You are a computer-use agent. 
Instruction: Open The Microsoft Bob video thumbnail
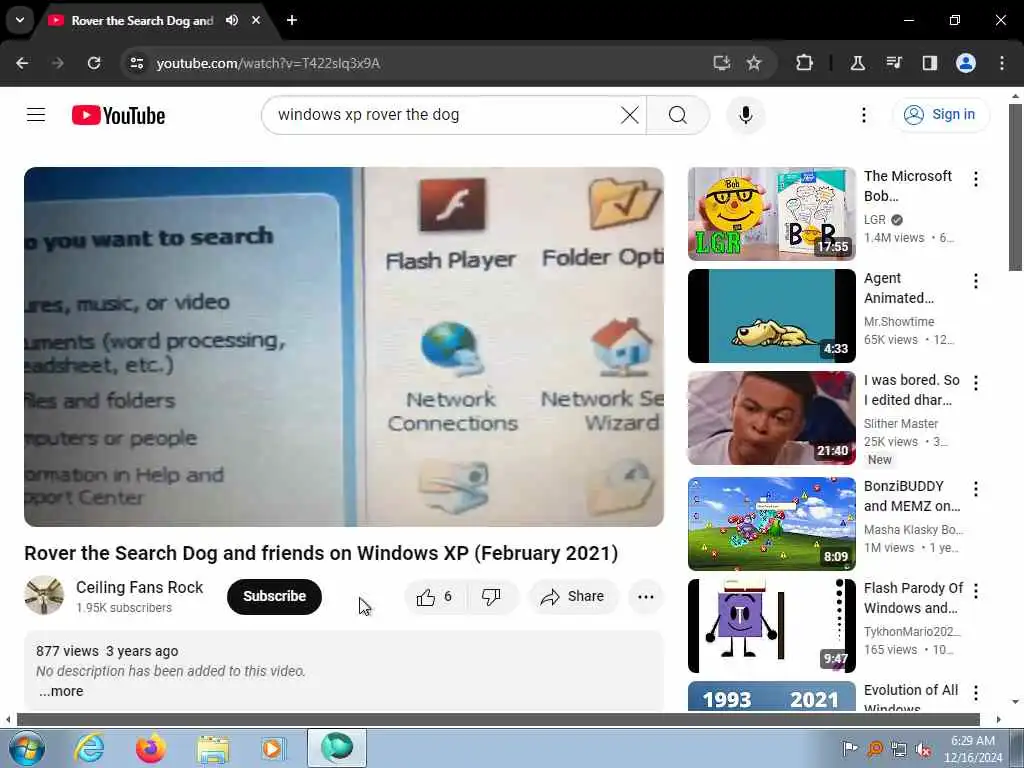[771, 214]
